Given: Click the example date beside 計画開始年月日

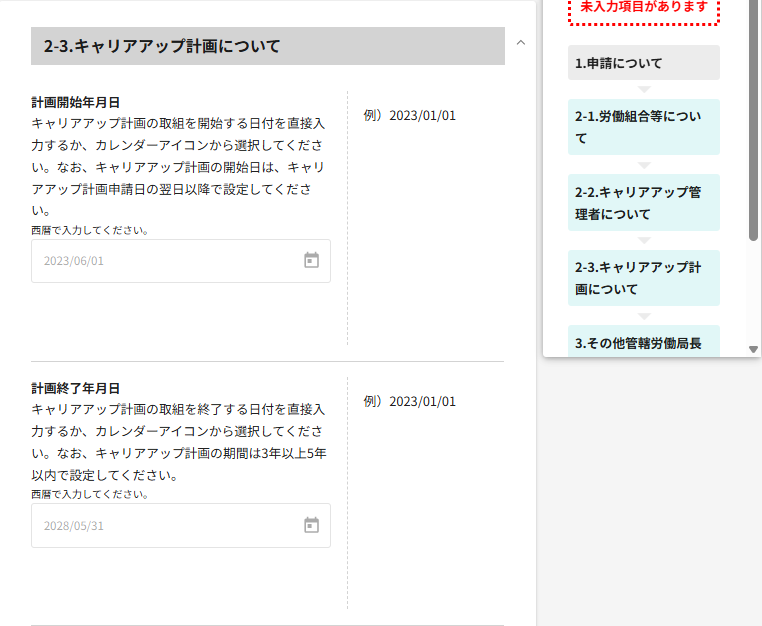Looking at the screenshot, I should coord(410,115).
